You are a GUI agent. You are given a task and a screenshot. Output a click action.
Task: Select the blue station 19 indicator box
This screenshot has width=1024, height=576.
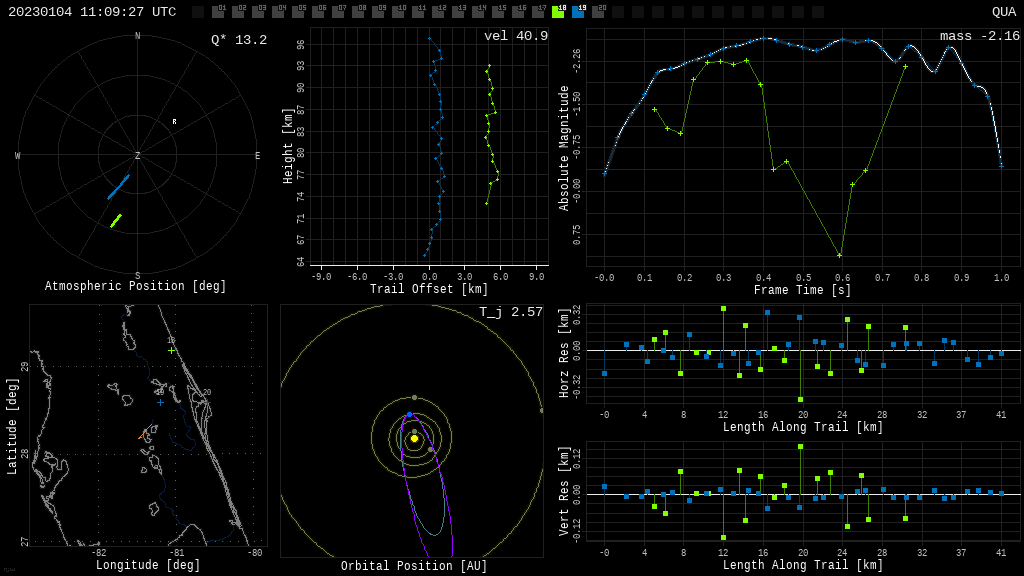pyautogui.click(x=578, y=12)
